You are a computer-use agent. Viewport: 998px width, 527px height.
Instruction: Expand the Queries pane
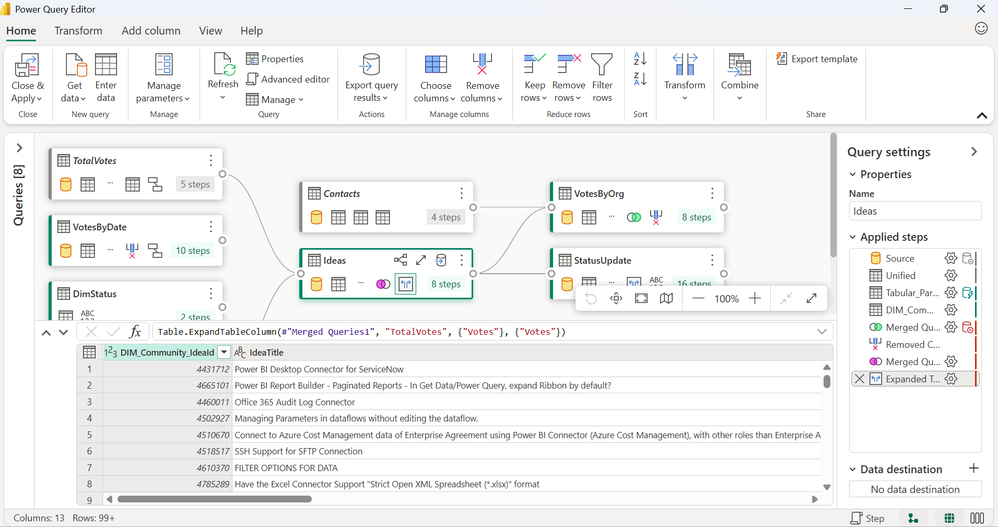coord(19,148)
